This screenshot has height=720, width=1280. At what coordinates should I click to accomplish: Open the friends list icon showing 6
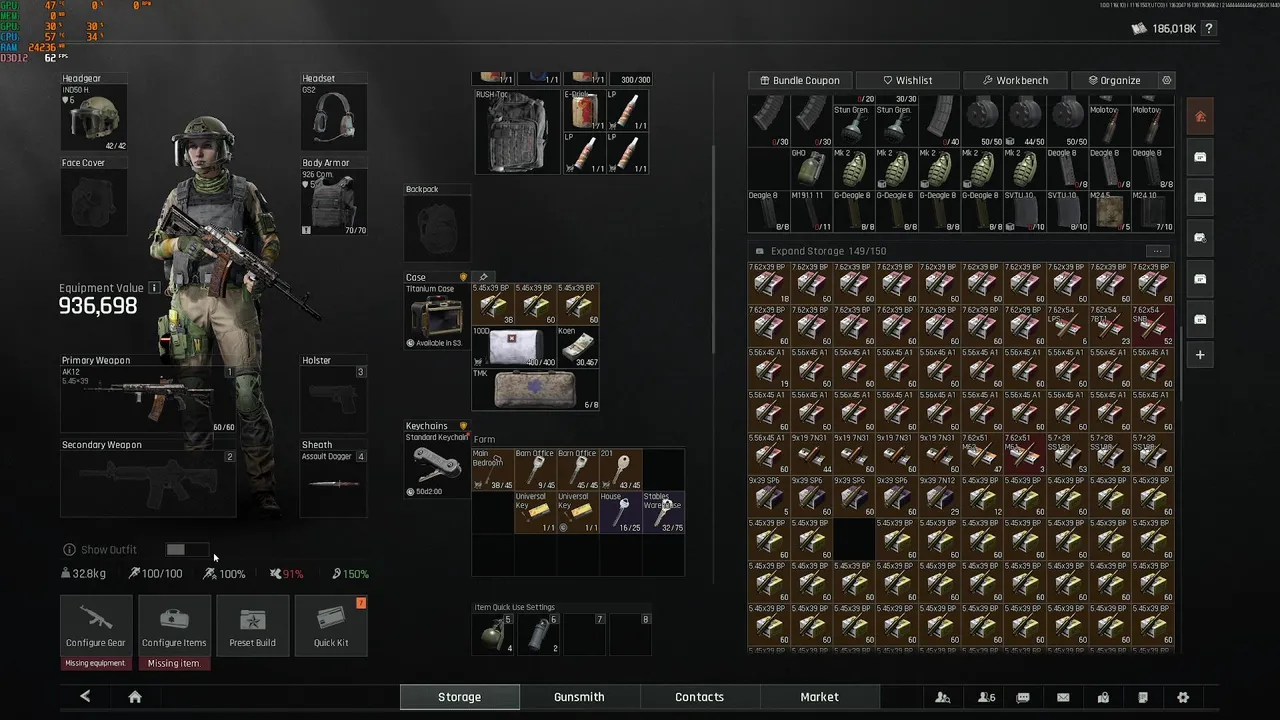click(x=986, y=697)
